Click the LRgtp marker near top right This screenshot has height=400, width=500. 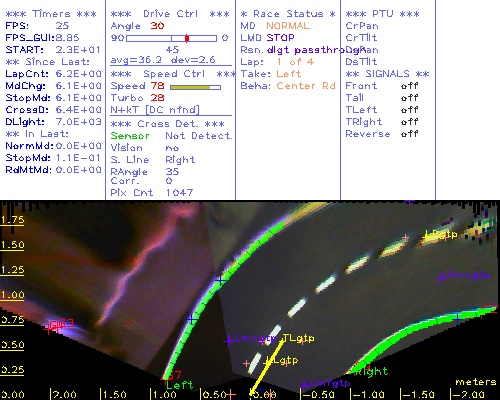[x=440, y=235]
